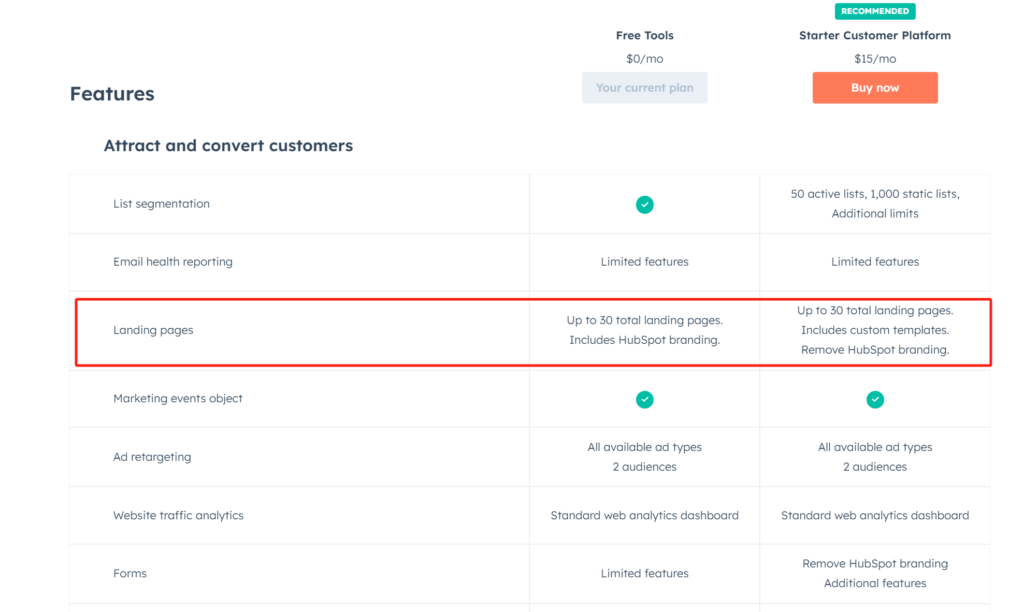Click the Website traffic analytics row label
Image resolution: width=1024 pixels, height=612 pixels.
(x=178, y=516)
